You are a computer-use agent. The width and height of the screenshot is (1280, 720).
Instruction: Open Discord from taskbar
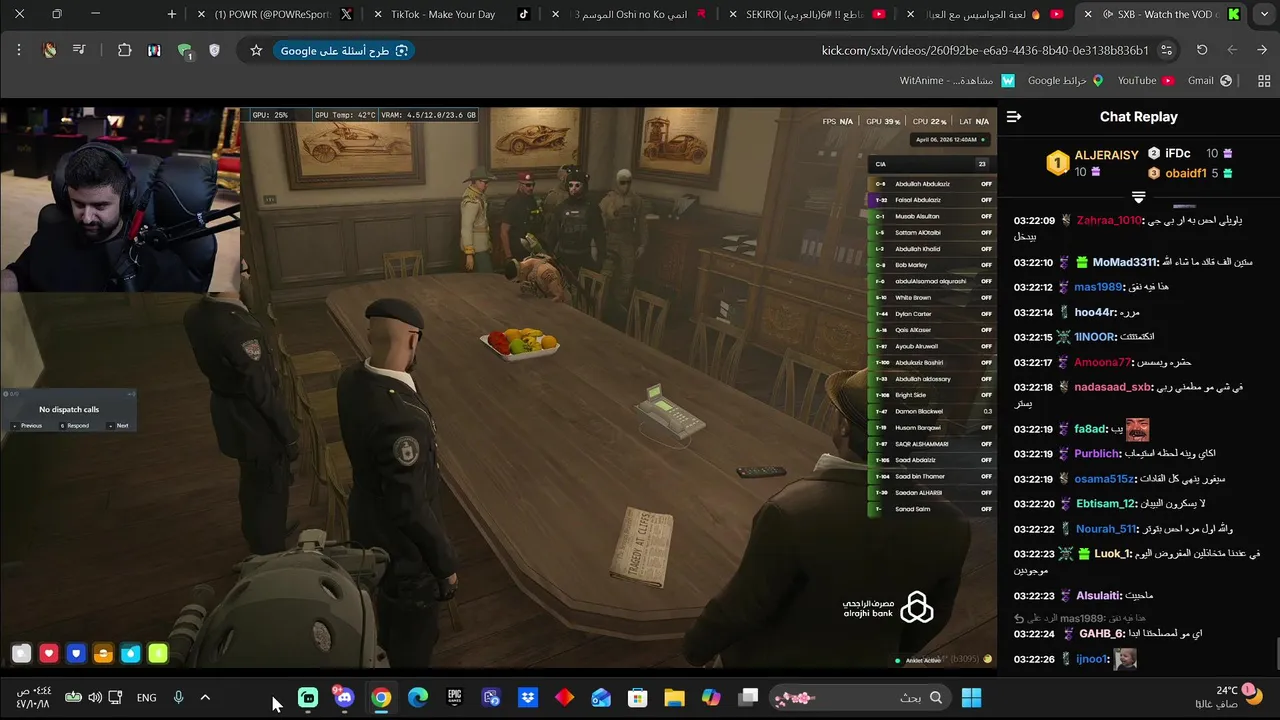(345, 697)
